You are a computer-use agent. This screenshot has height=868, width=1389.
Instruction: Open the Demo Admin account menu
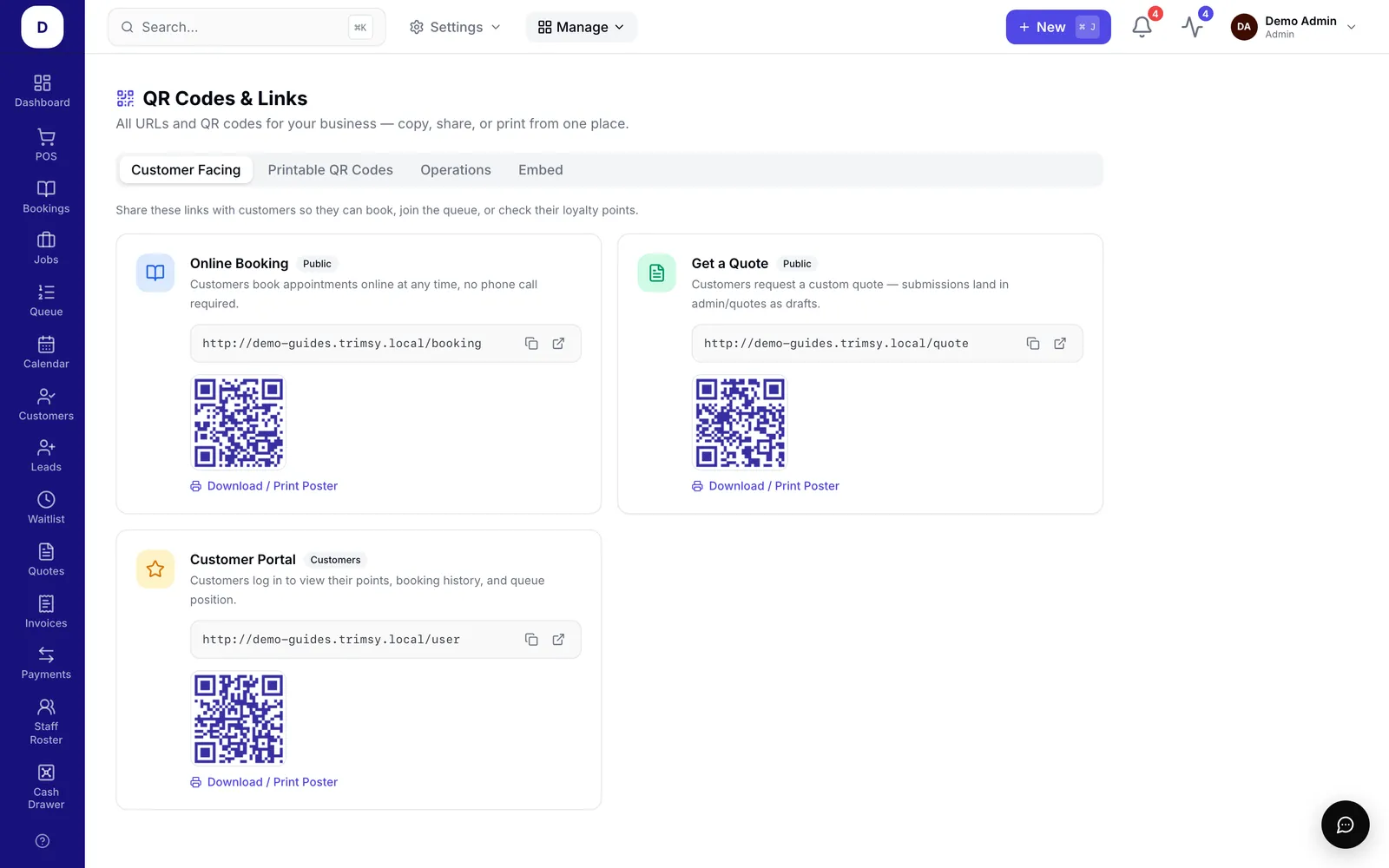(x=1294, y=27)
